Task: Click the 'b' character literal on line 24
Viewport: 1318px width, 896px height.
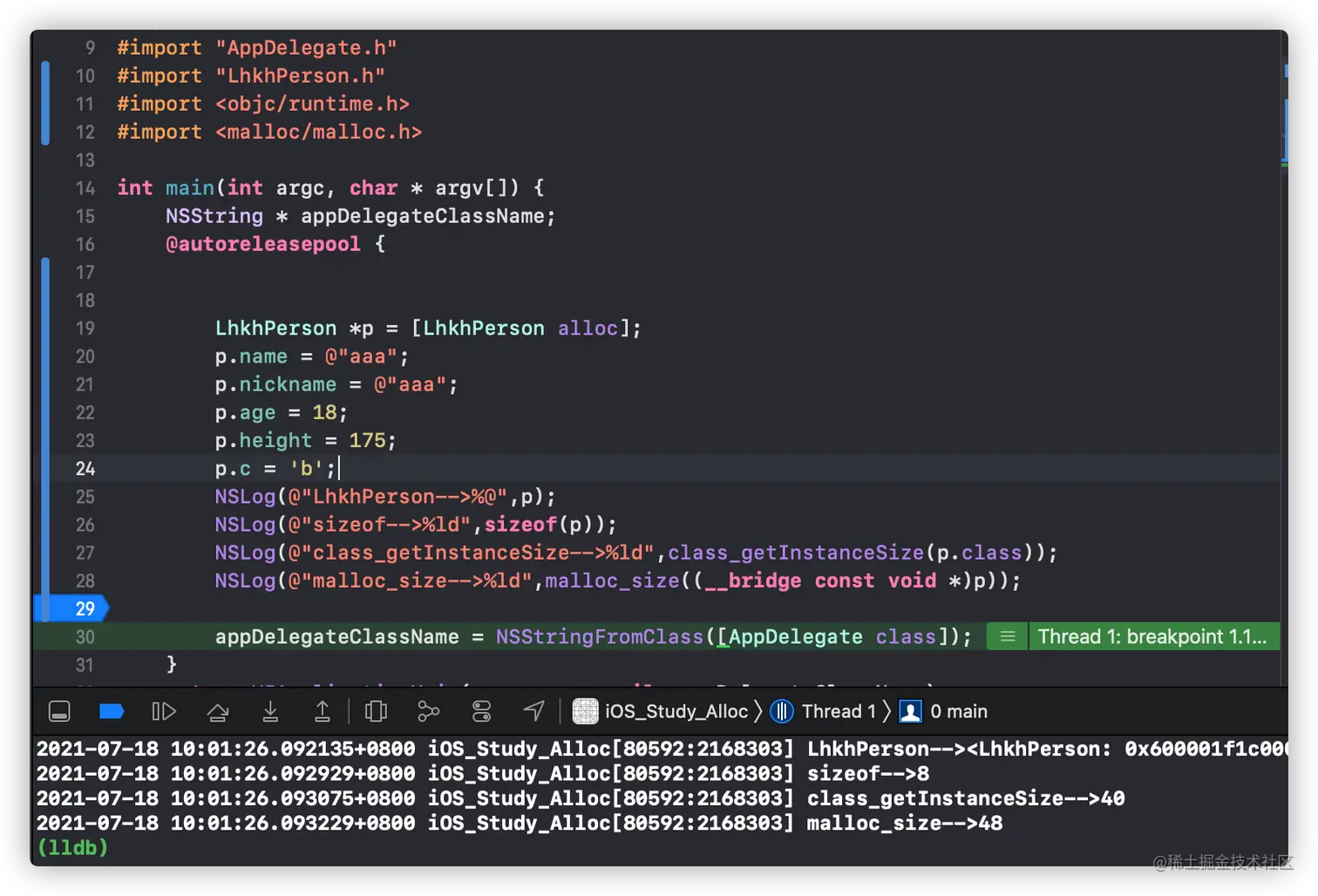Action: coord(306,469)
